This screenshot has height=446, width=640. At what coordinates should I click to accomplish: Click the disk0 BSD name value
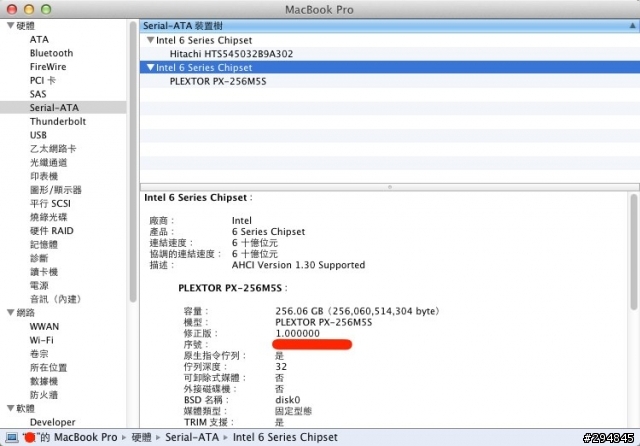pos(288,400)
